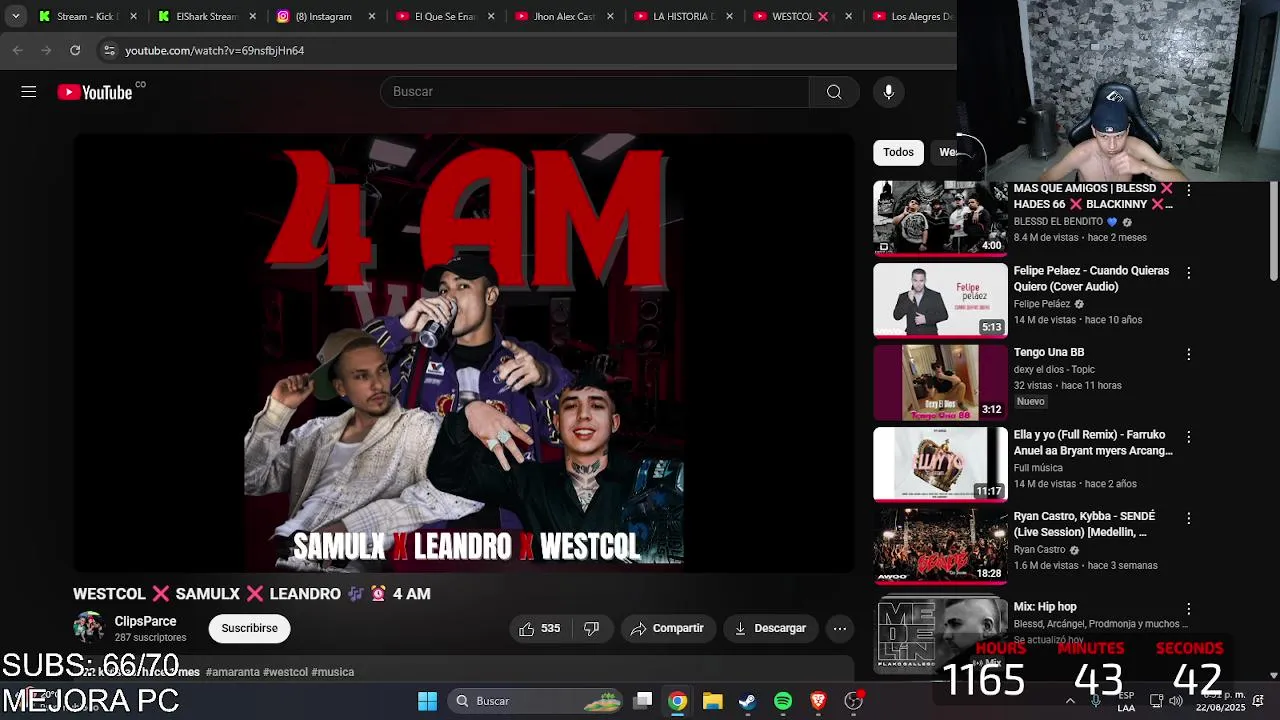Open notifications bell in system tray
The height and width of the screenshot is (720, 1280).
[x=1258, y=701]
